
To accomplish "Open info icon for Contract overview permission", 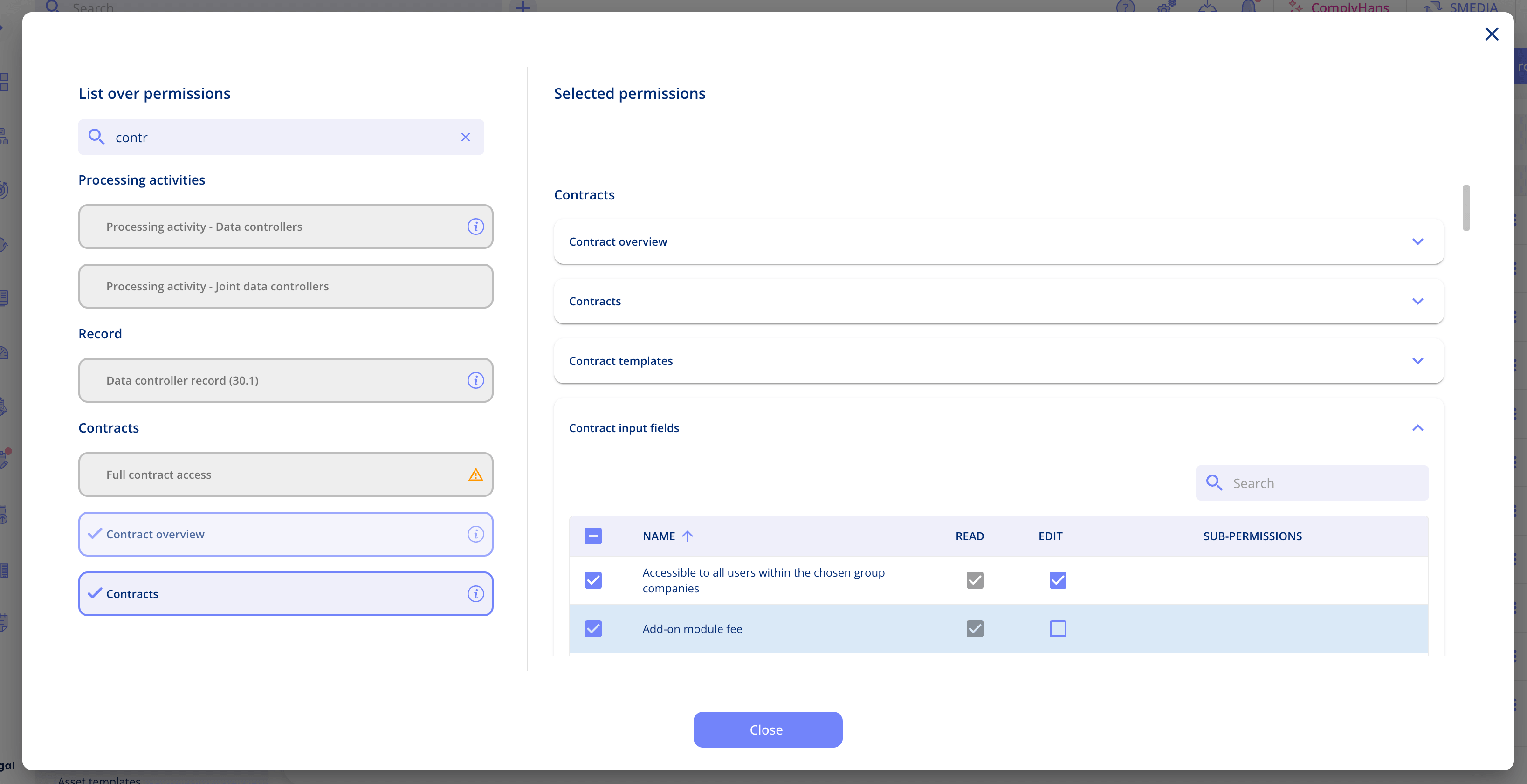I will point(475,534).
